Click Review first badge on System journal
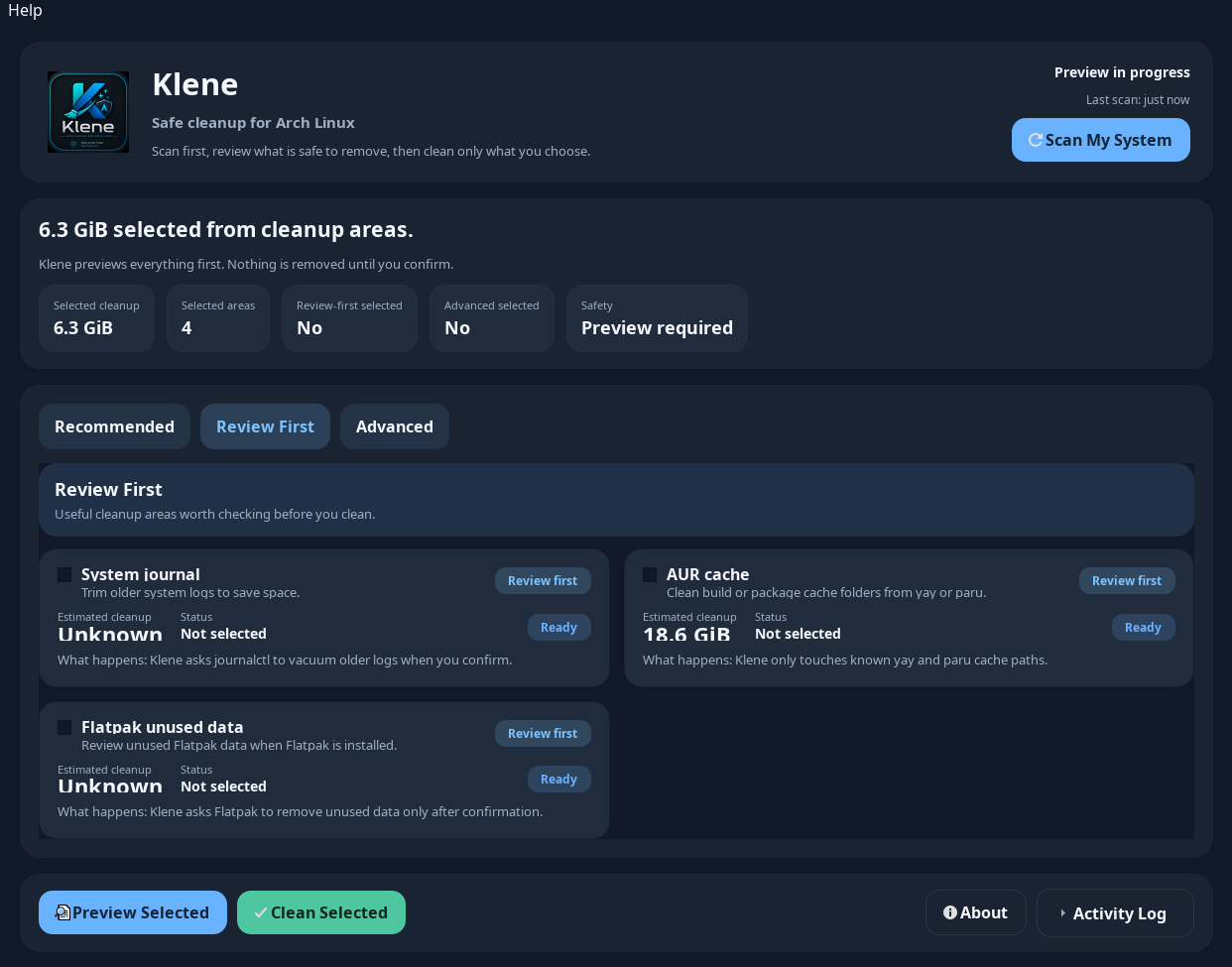This screenshot has height=967, width=1232. tap(543, 581)
